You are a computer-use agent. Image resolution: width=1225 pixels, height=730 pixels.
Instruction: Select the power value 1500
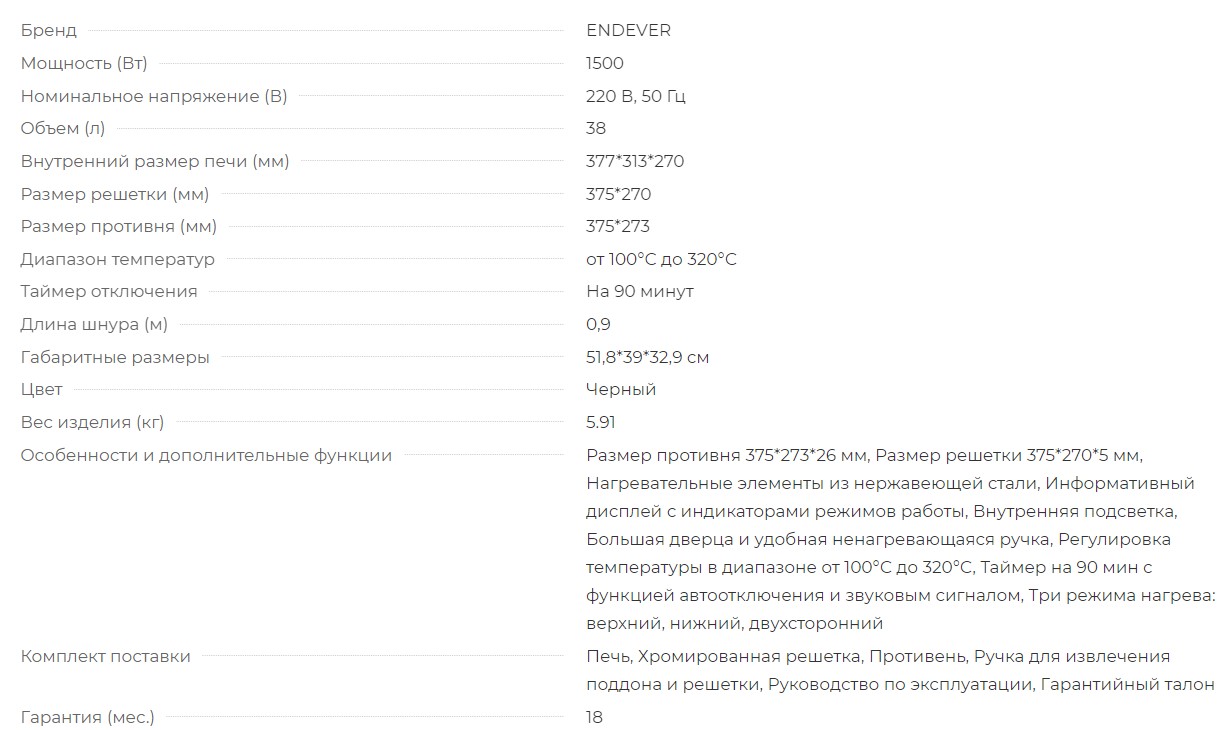coord(604,63)
